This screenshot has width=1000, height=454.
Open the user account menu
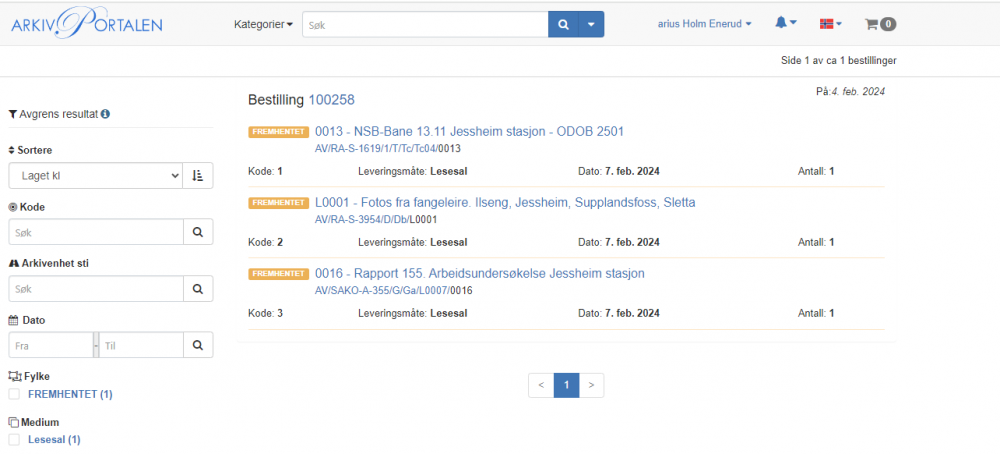704,23
